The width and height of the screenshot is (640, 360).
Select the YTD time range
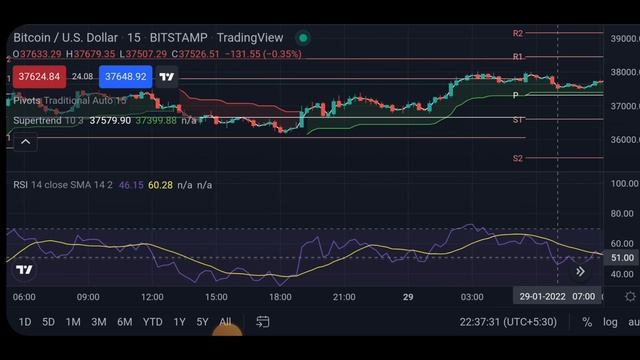coord(153,322)
